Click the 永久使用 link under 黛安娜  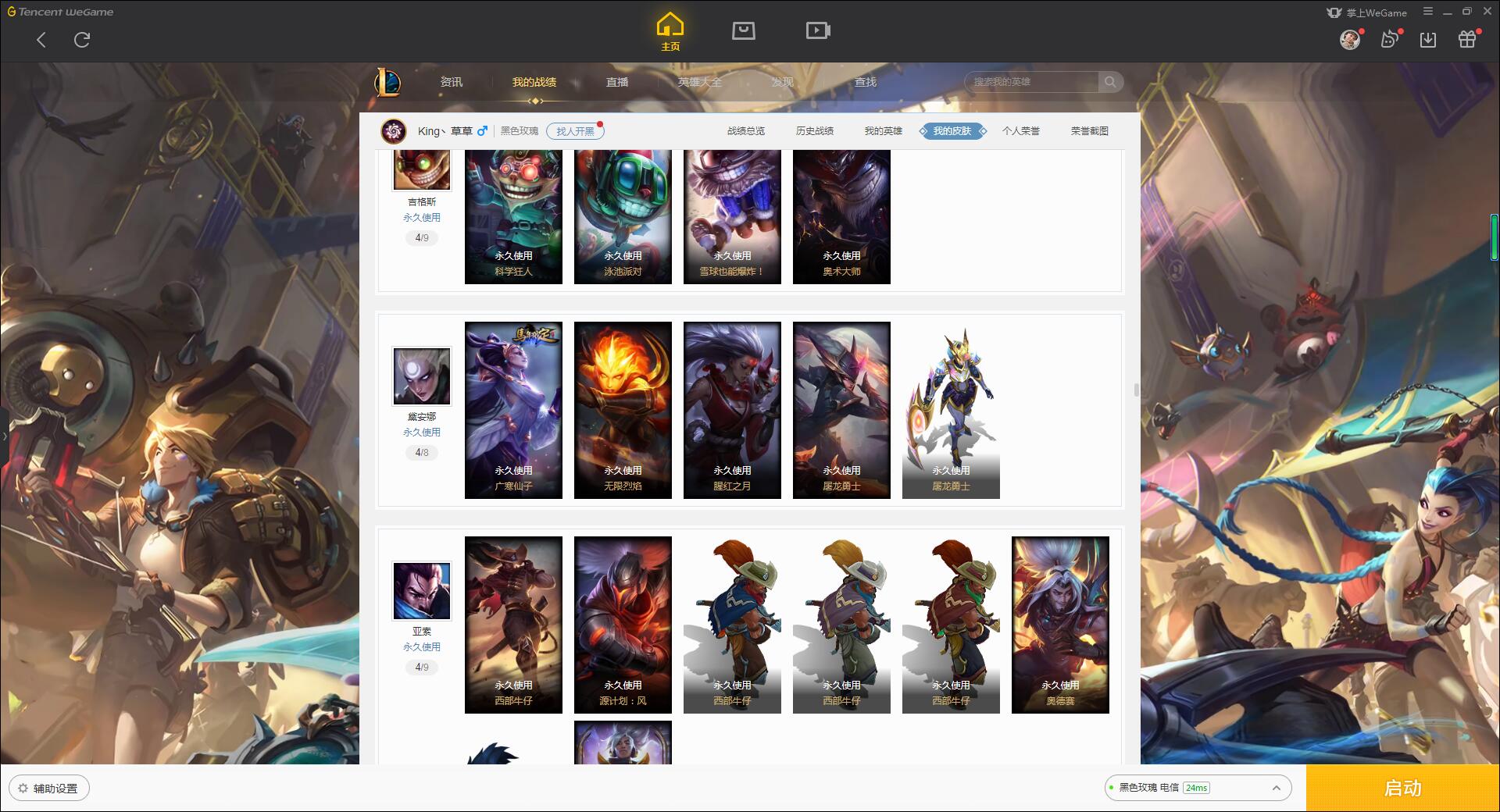[x=422, y=433]
